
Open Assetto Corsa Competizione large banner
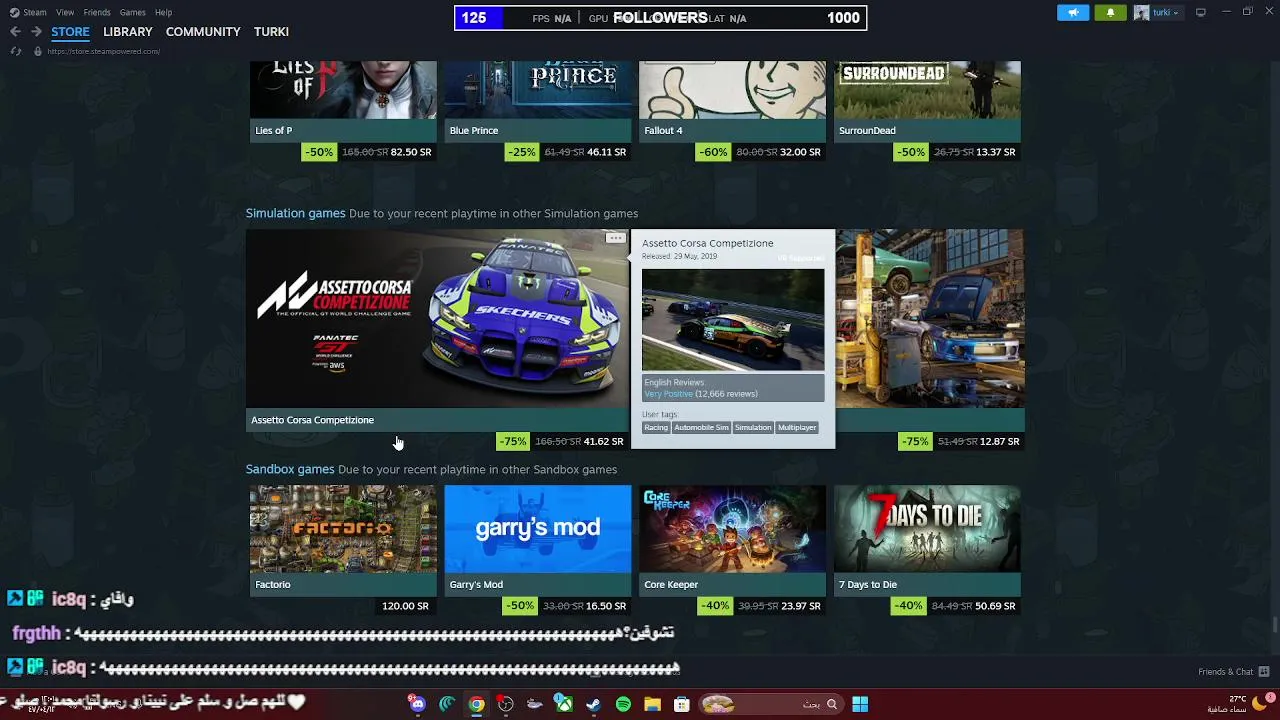click(437, 318)
